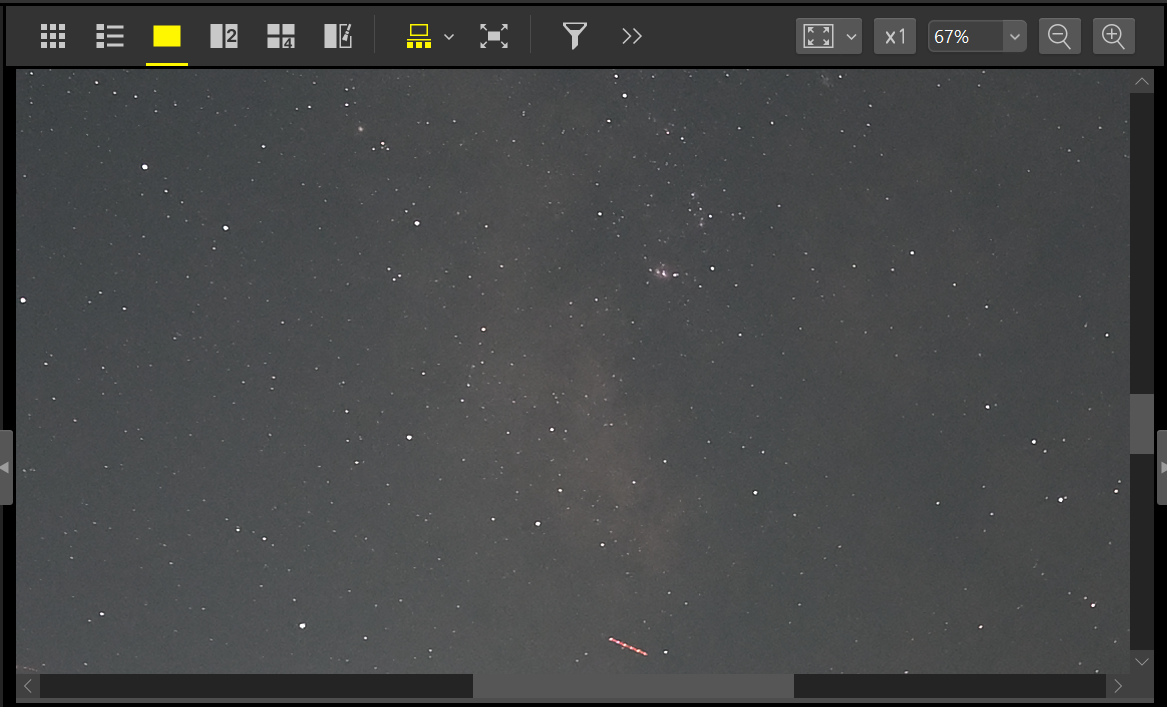Click the horizontal scrollbar thumb
Viewport: 1167px width, 707px height.
pyautogui.click(x=633, y=686)
